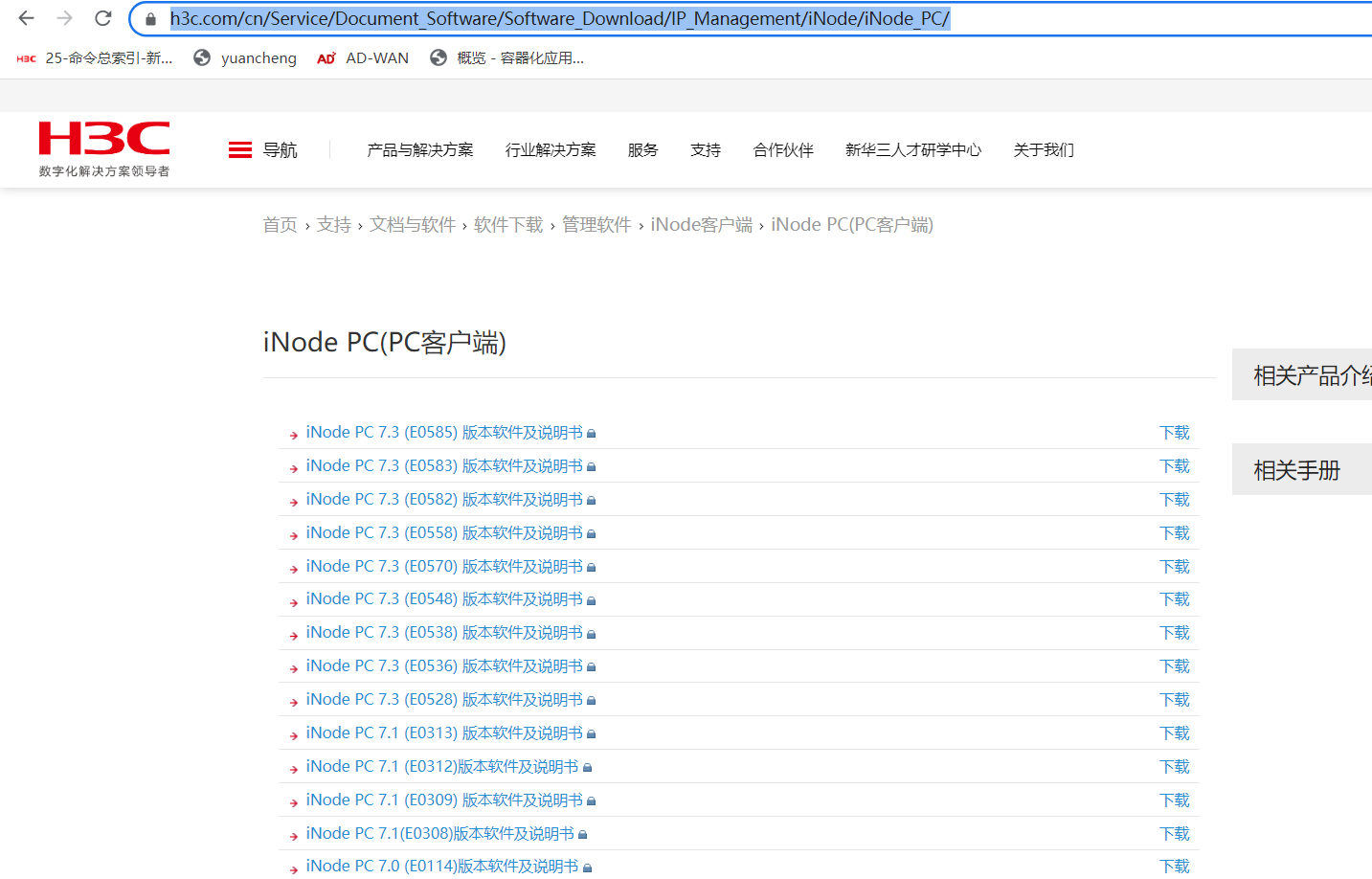Open iNode PC 7.1 (E0313) software page
This screenshot has width=1372, height=879.
coord(444,733)
